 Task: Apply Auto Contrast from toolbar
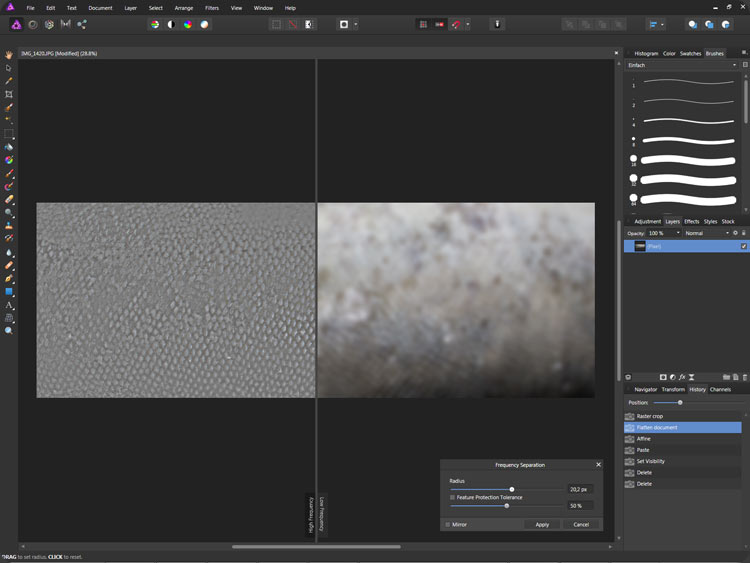point(171,24)
